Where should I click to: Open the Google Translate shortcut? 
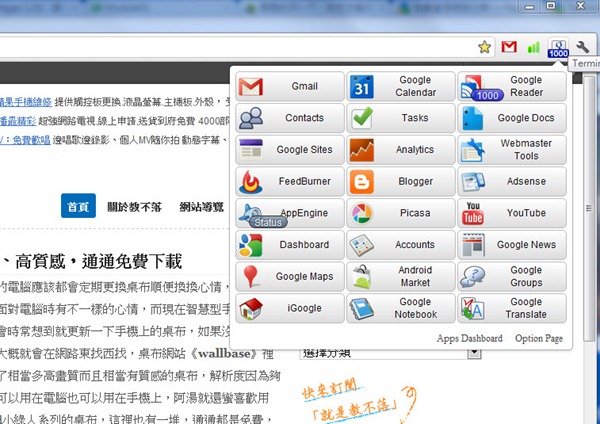(x=512, y=308)
